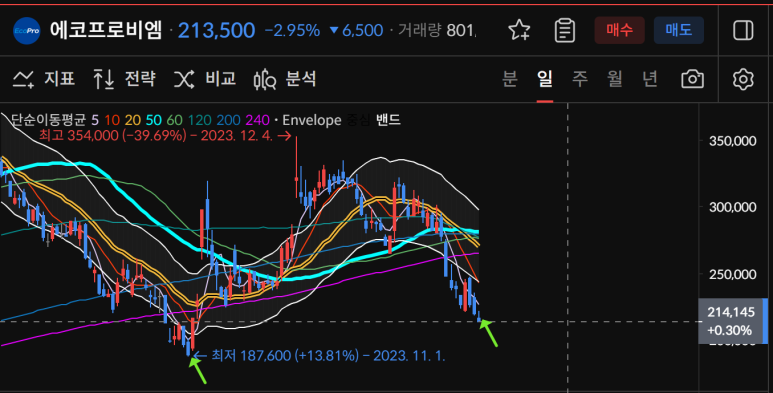Switch to 분 minute chart tab
This screenshot has width=773, height=393.
click(510, 79)
